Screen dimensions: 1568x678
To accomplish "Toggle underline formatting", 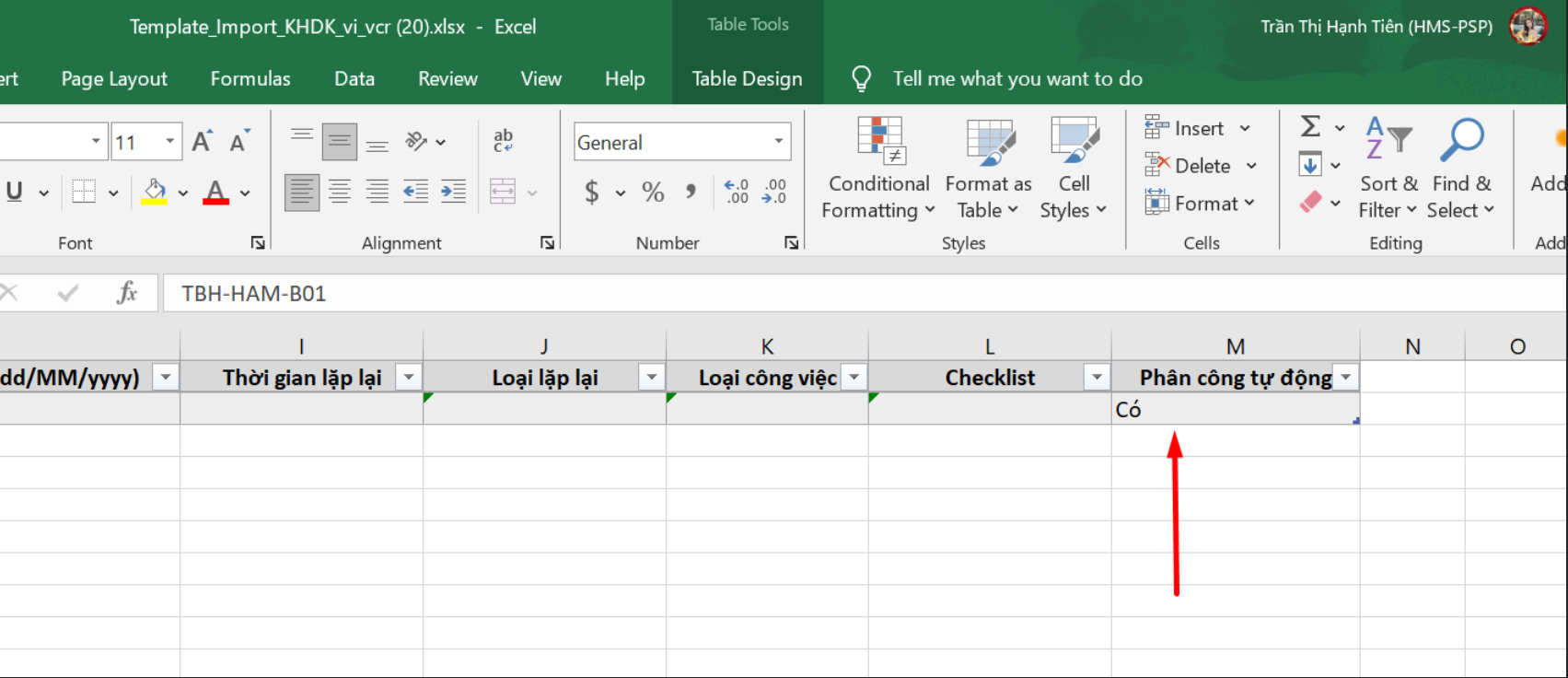I will coord(15,192).
